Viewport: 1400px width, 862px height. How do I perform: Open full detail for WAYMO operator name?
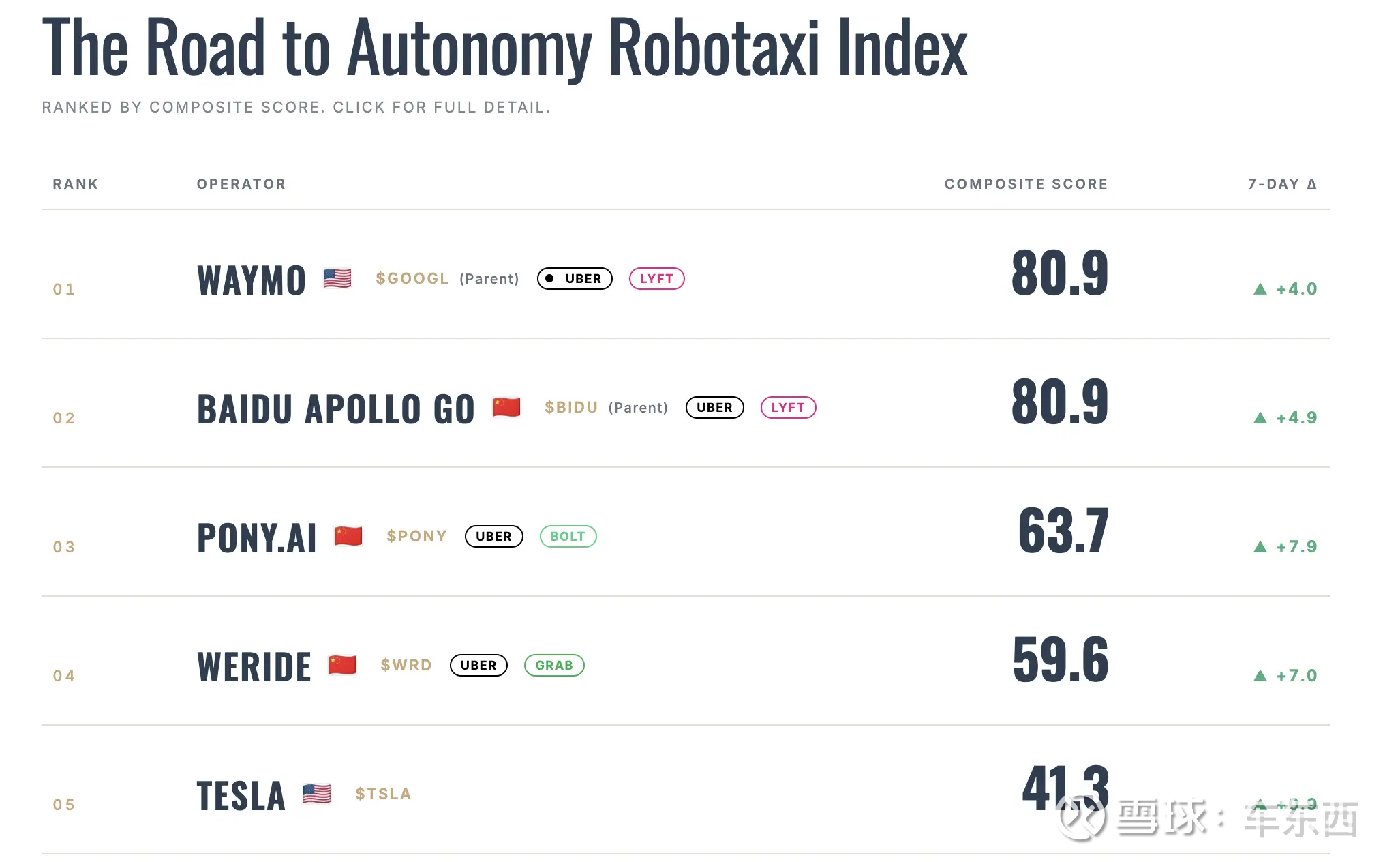[x=252, y=280]
